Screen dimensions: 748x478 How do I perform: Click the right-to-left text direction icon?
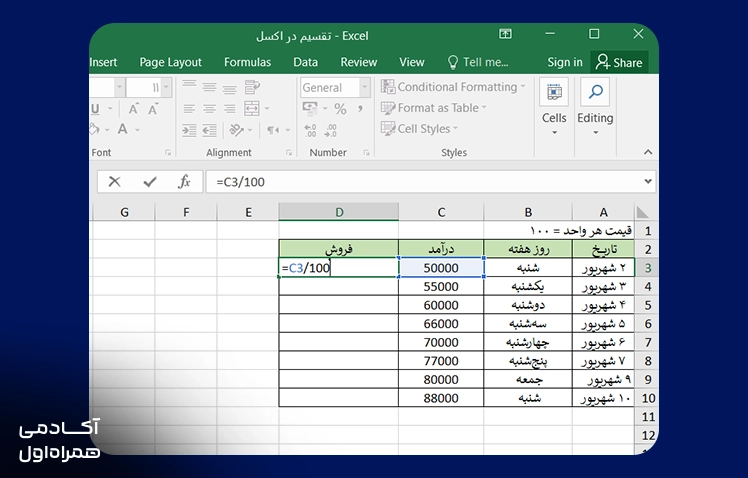pyautogui.click(x=273, y=130)
